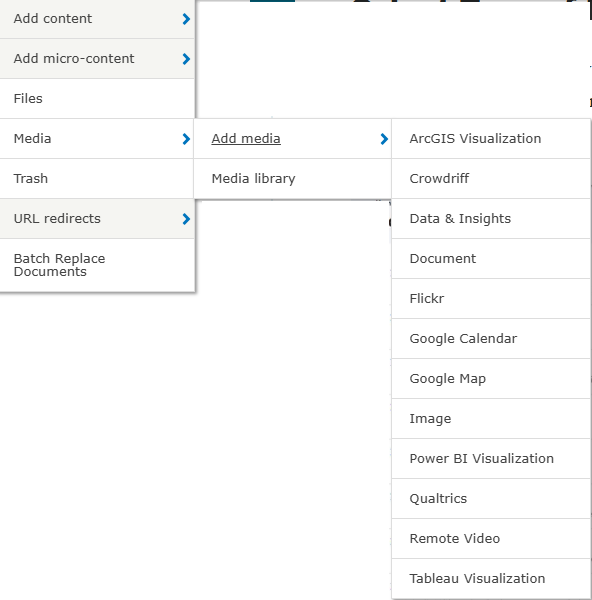This screenshot has width=592, height=600.
Task: Choose Crowdriff media type
Action: (491, 179)
